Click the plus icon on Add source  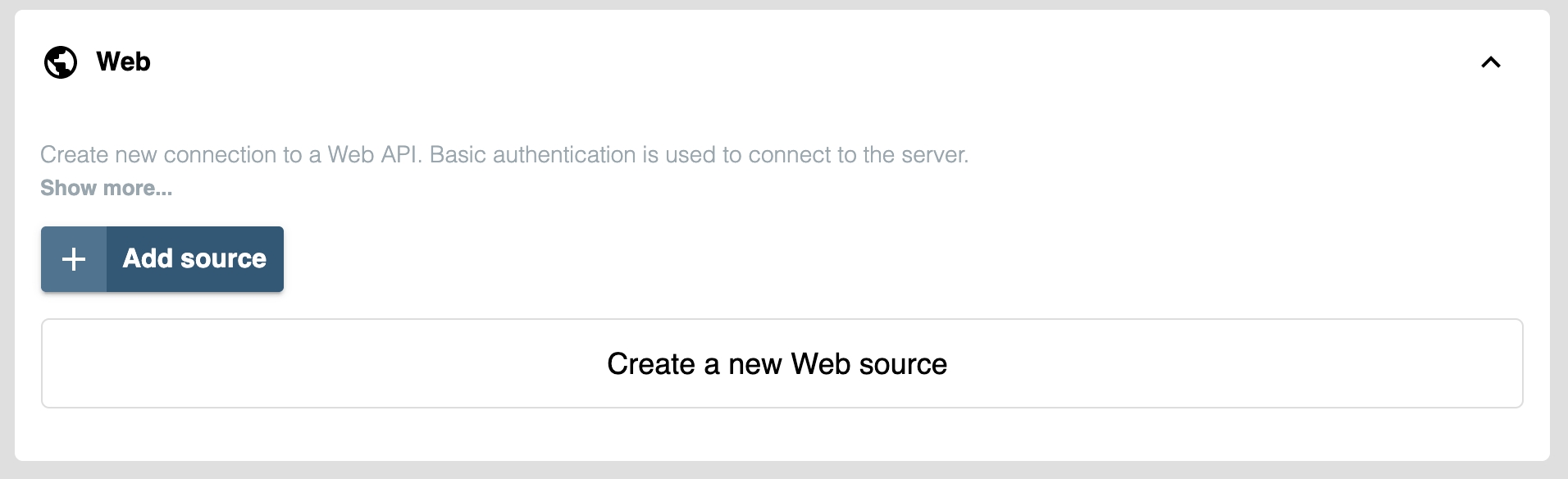tap(74, 259)
